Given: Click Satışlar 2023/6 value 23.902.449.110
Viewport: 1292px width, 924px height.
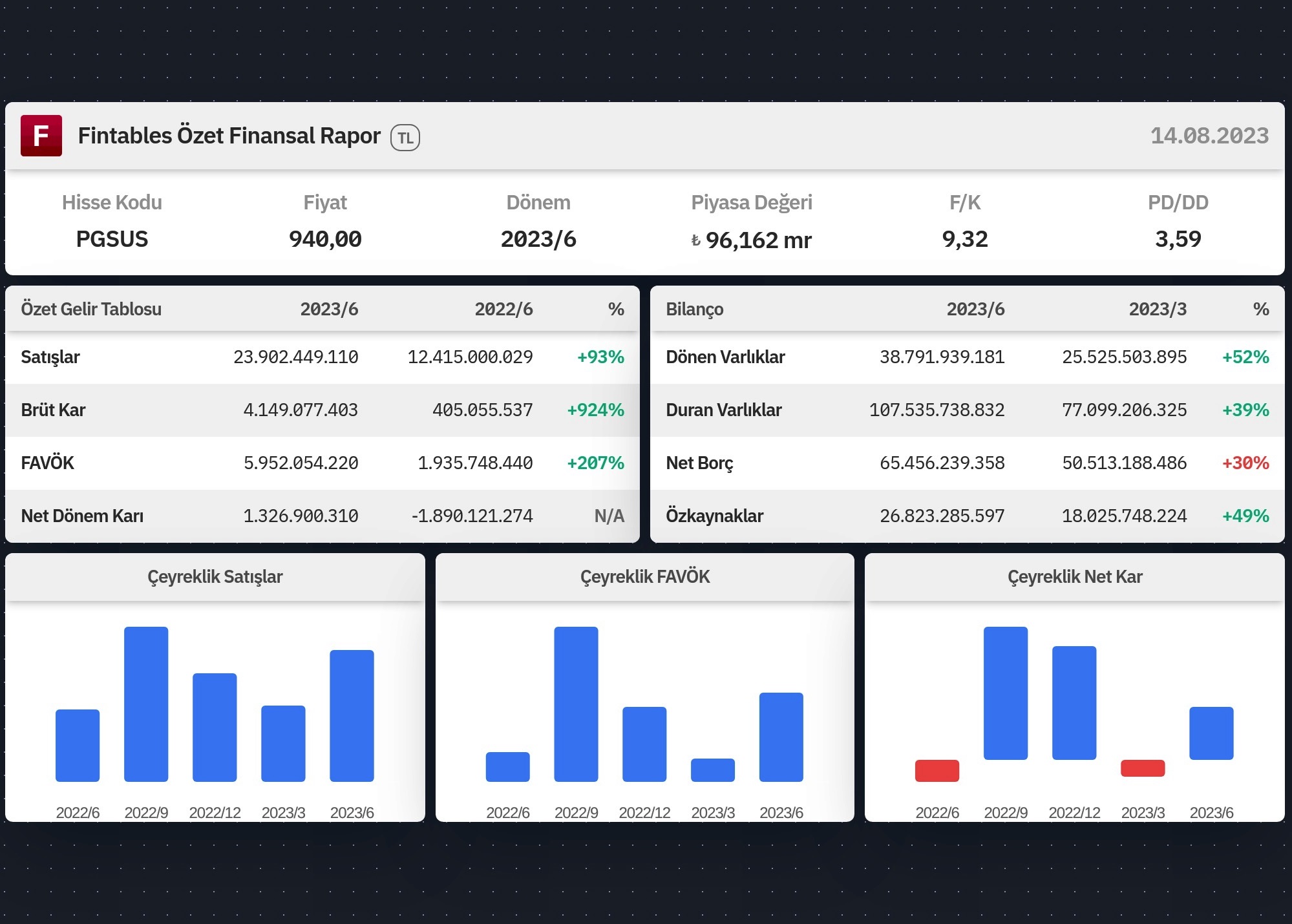Looking at the screenshot, I should tap(296, 357).
